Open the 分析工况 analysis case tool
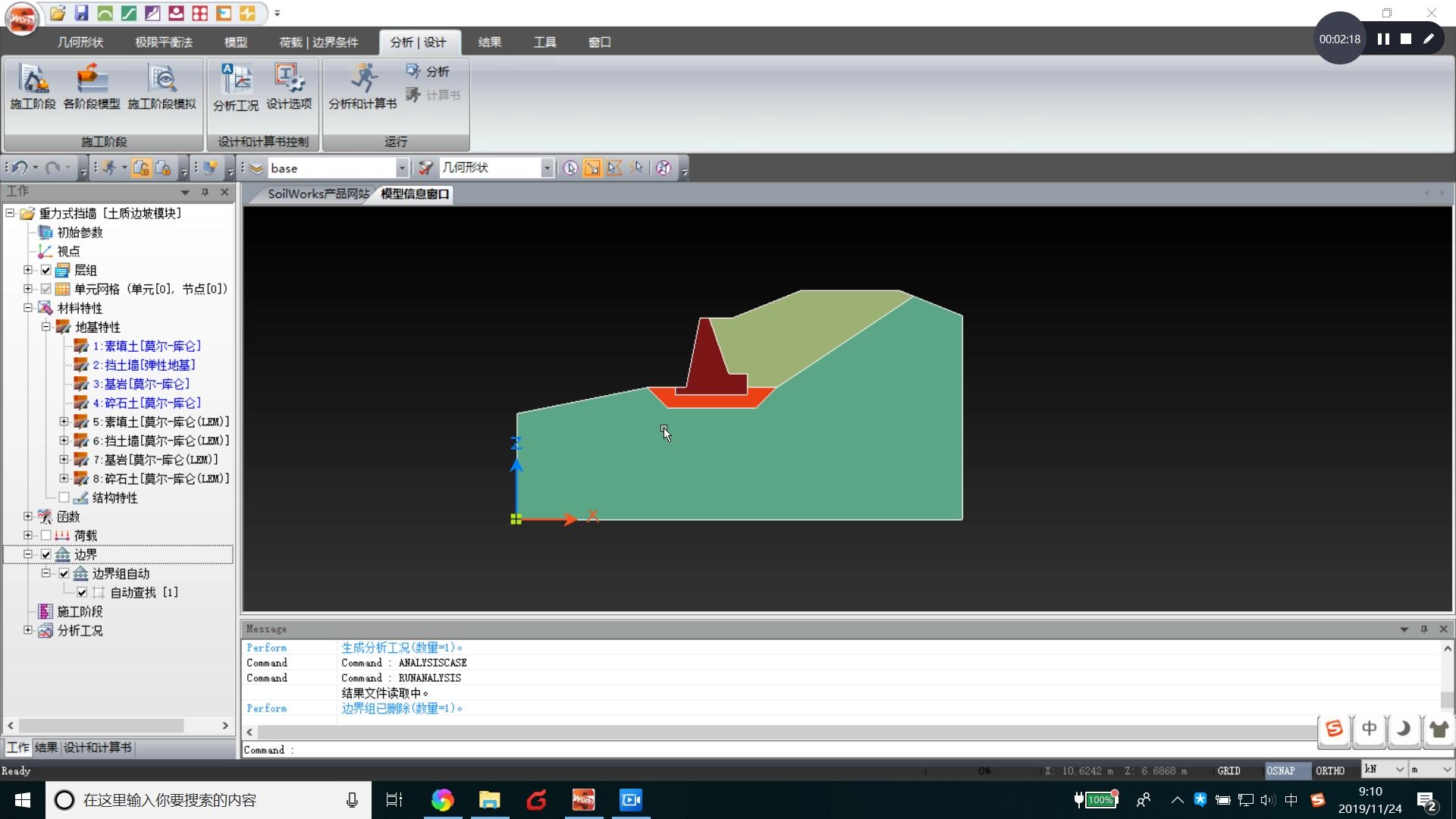This screenshot has height=819, width=1456. pos(236,86)
